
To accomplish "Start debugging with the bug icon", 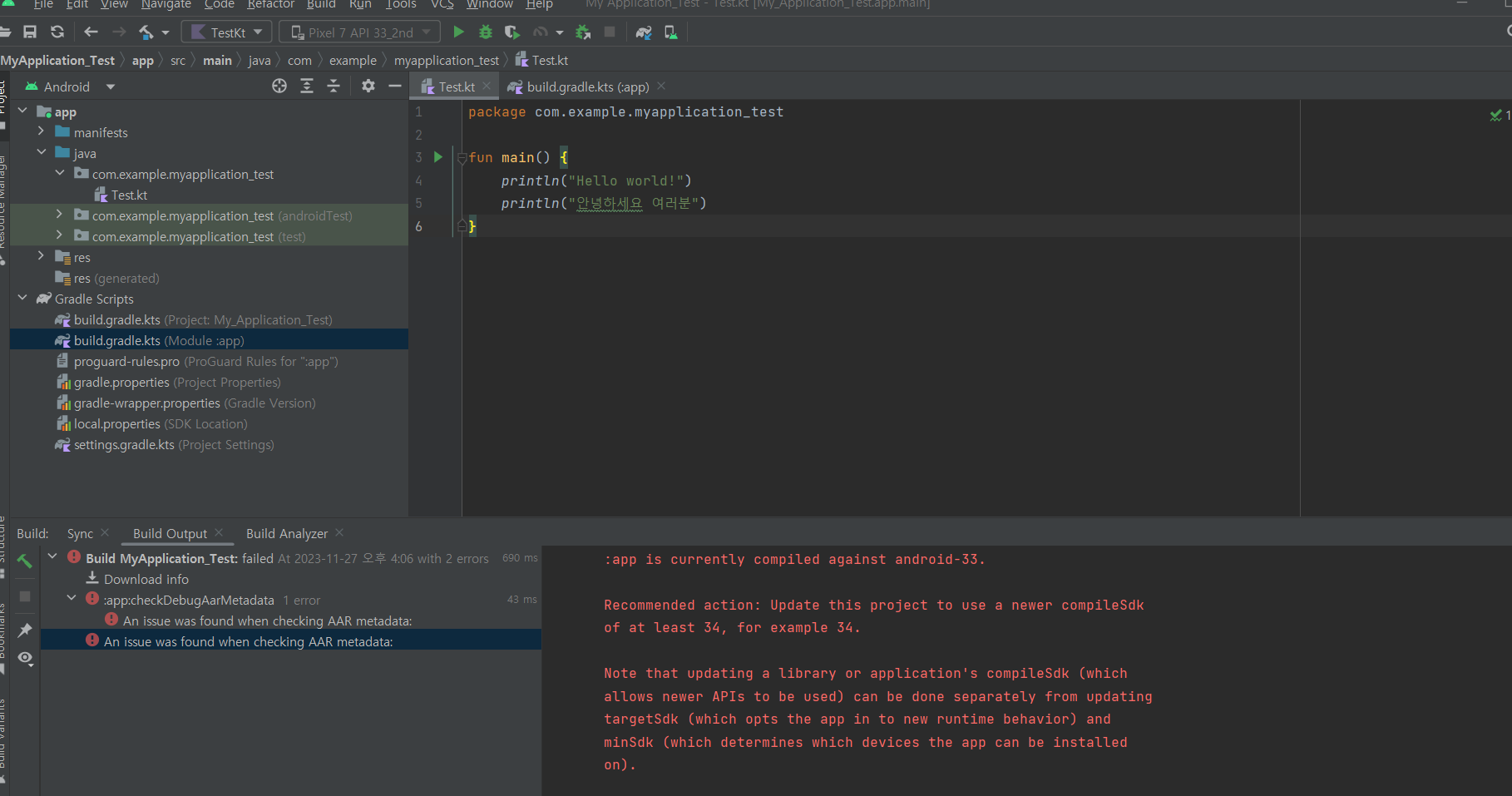I will point(486,32).
